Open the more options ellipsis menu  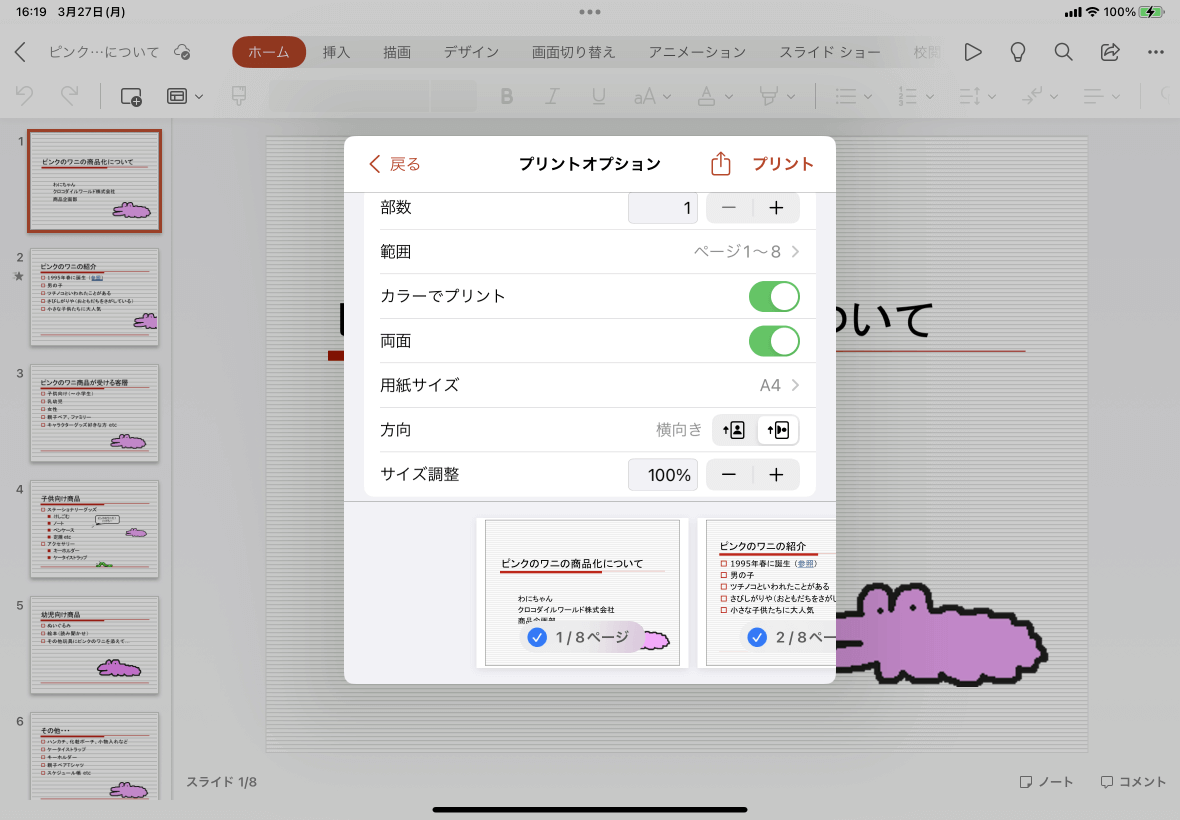tap(1156, 52)
